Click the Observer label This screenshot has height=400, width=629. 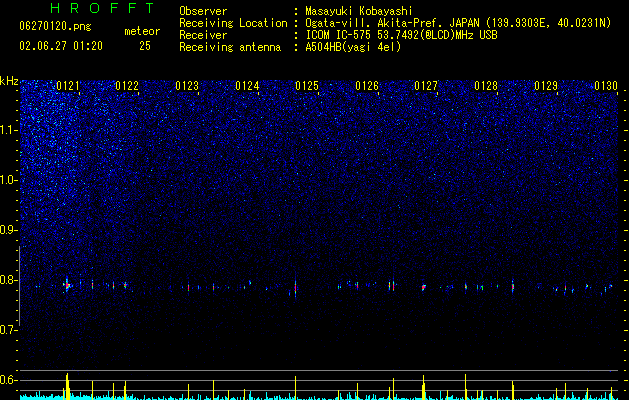point(203,11)
